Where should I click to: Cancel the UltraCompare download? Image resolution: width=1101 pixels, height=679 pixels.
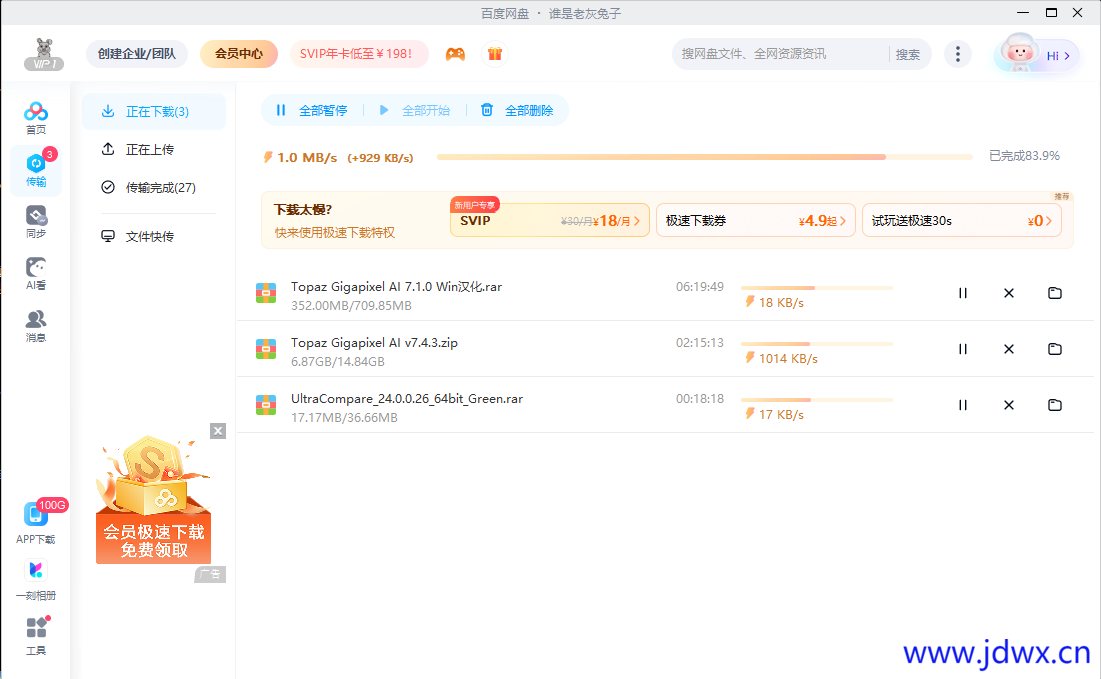[1009, 405]
